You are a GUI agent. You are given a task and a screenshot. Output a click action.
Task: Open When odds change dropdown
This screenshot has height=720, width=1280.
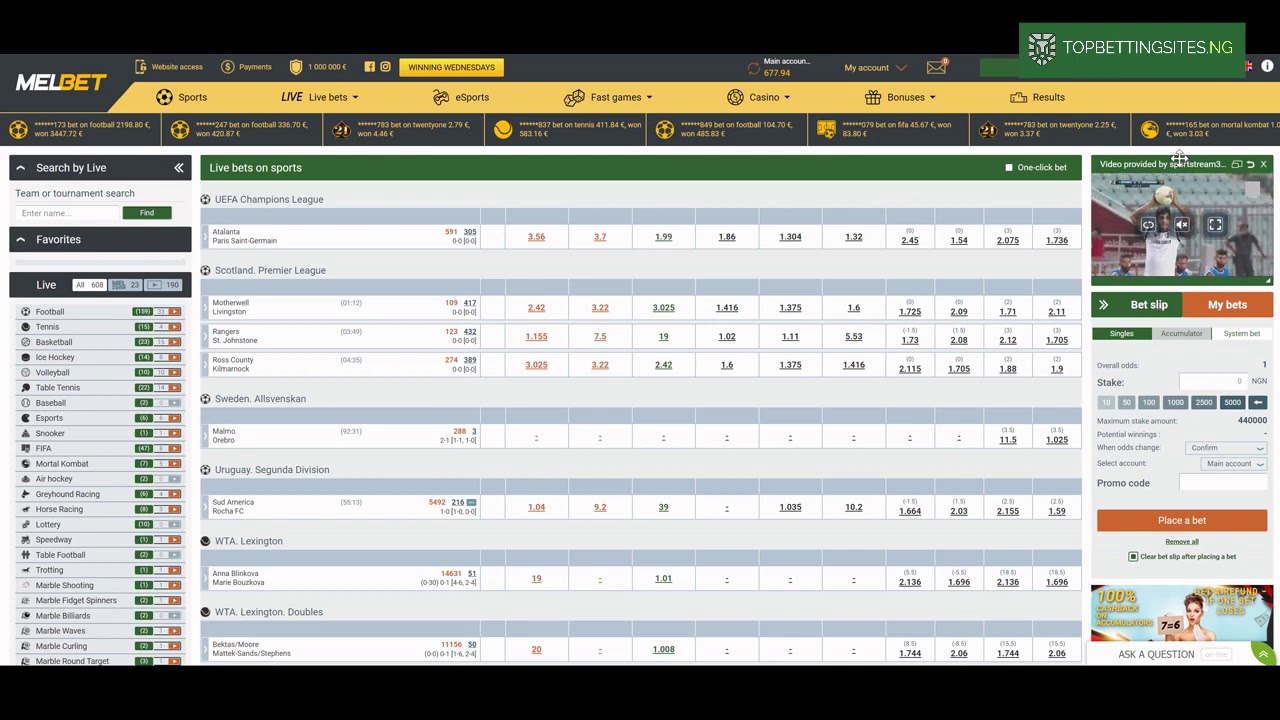coord(1227,448)
